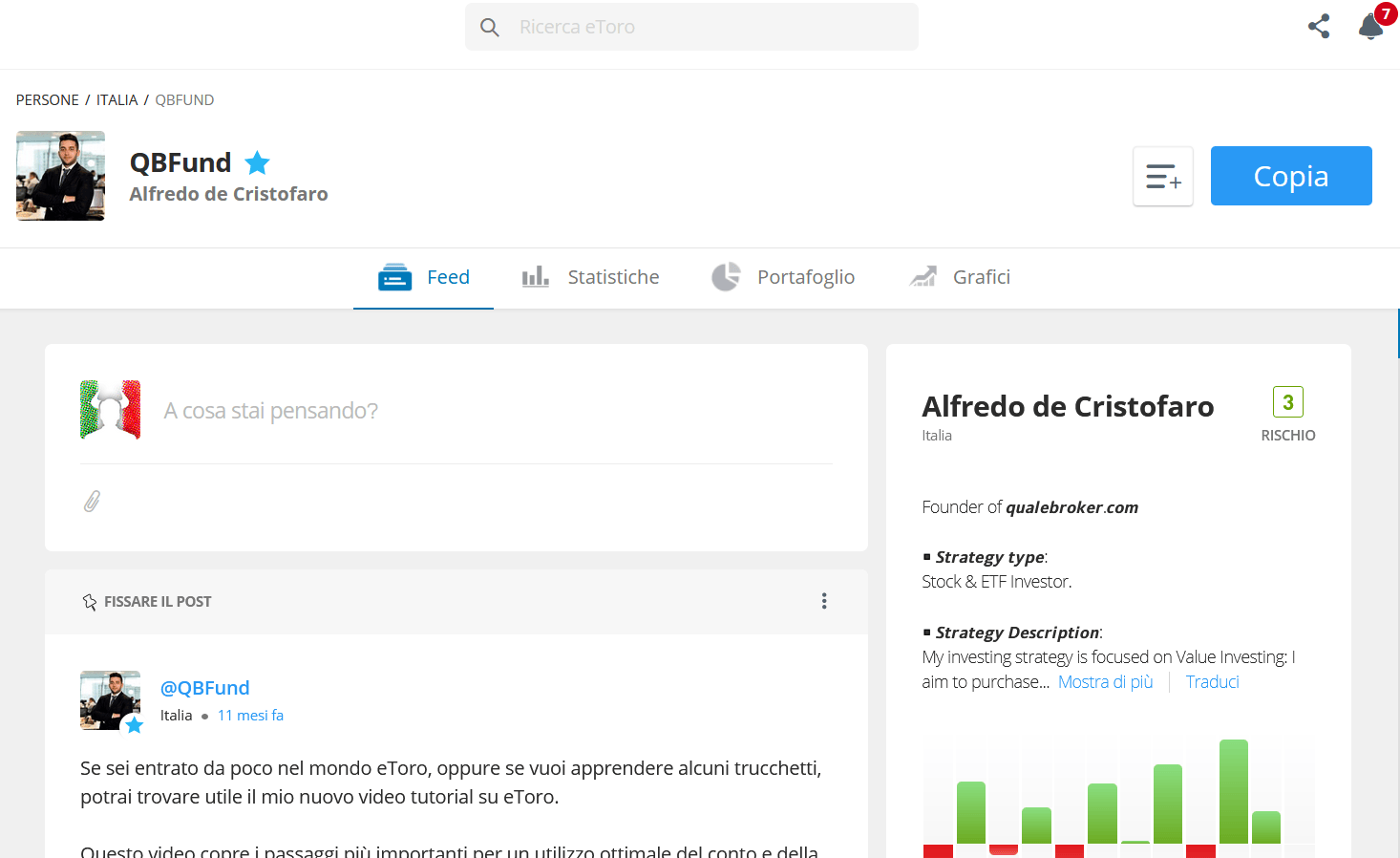Focus the Ricerca eToro search field
The width and height of the screenshot is (1400, 858).
pos(691,27)
